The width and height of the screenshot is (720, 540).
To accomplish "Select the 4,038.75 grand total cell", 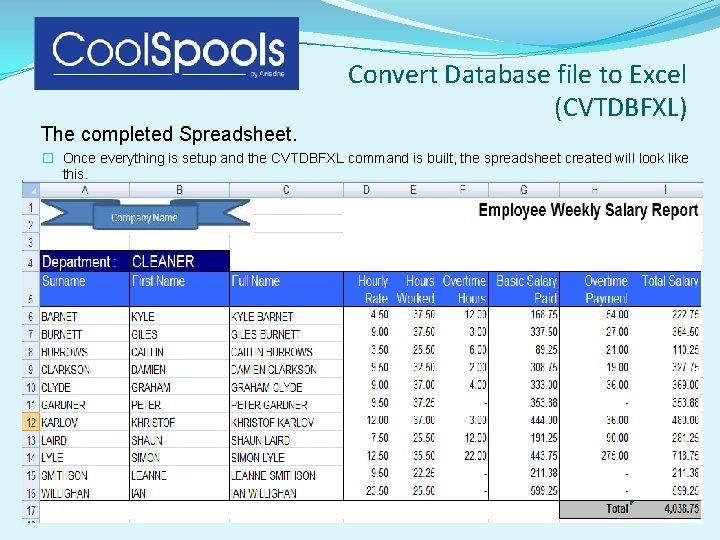I will 665,509.
